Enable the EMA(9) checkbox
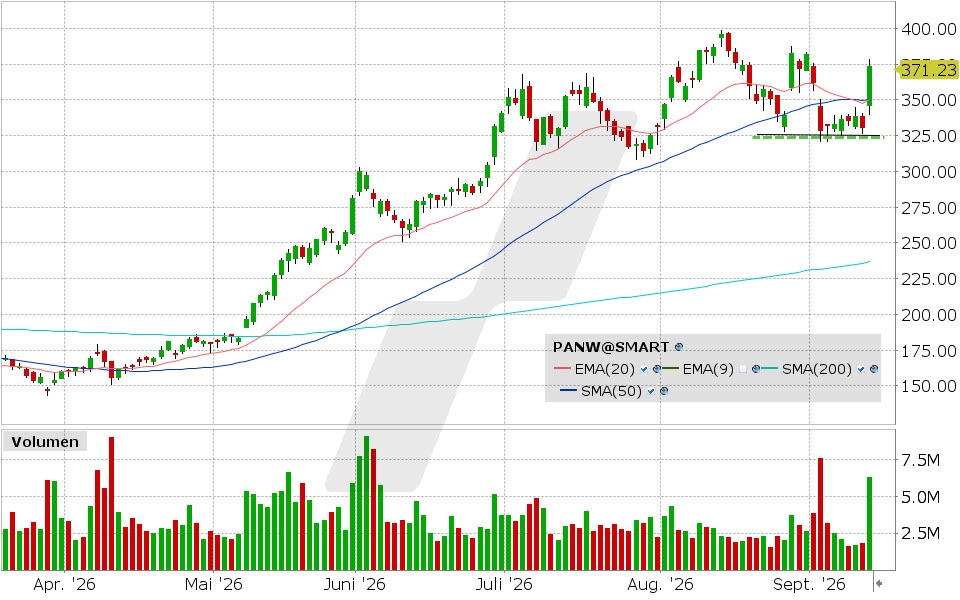Screen dimensions: 960x600 coord(743,369)
